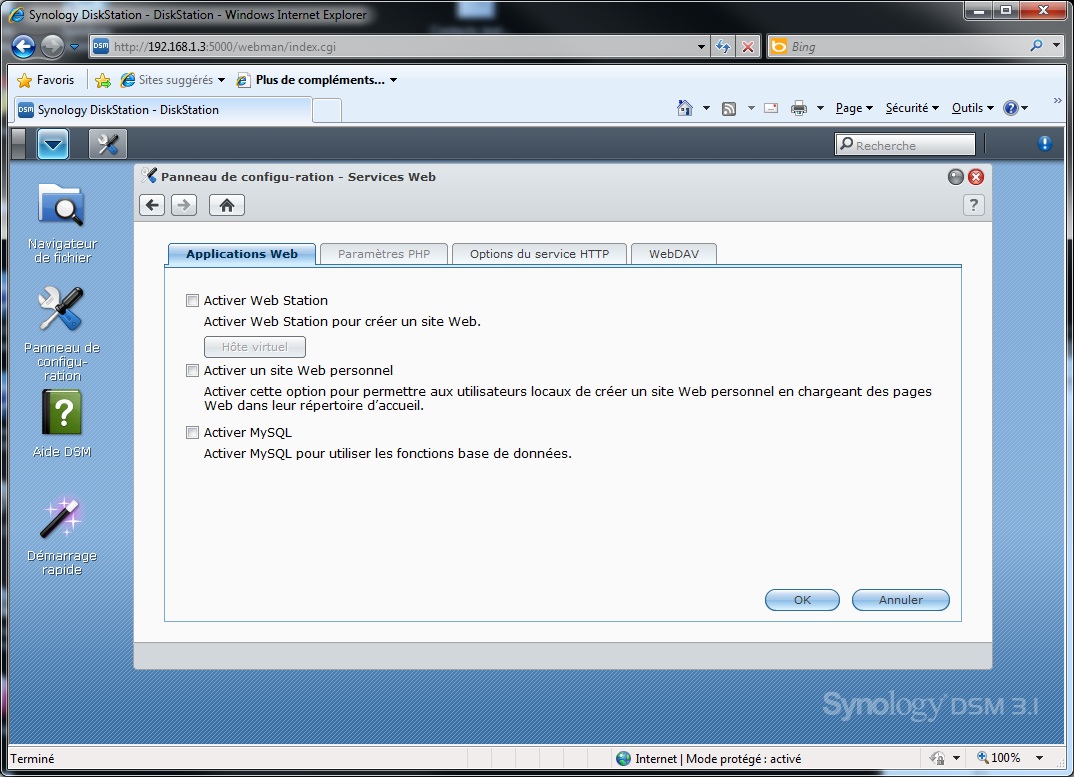Open the Sites suggérés dropdown
This screenshot has width=1074, height=777.
(221, 80)
